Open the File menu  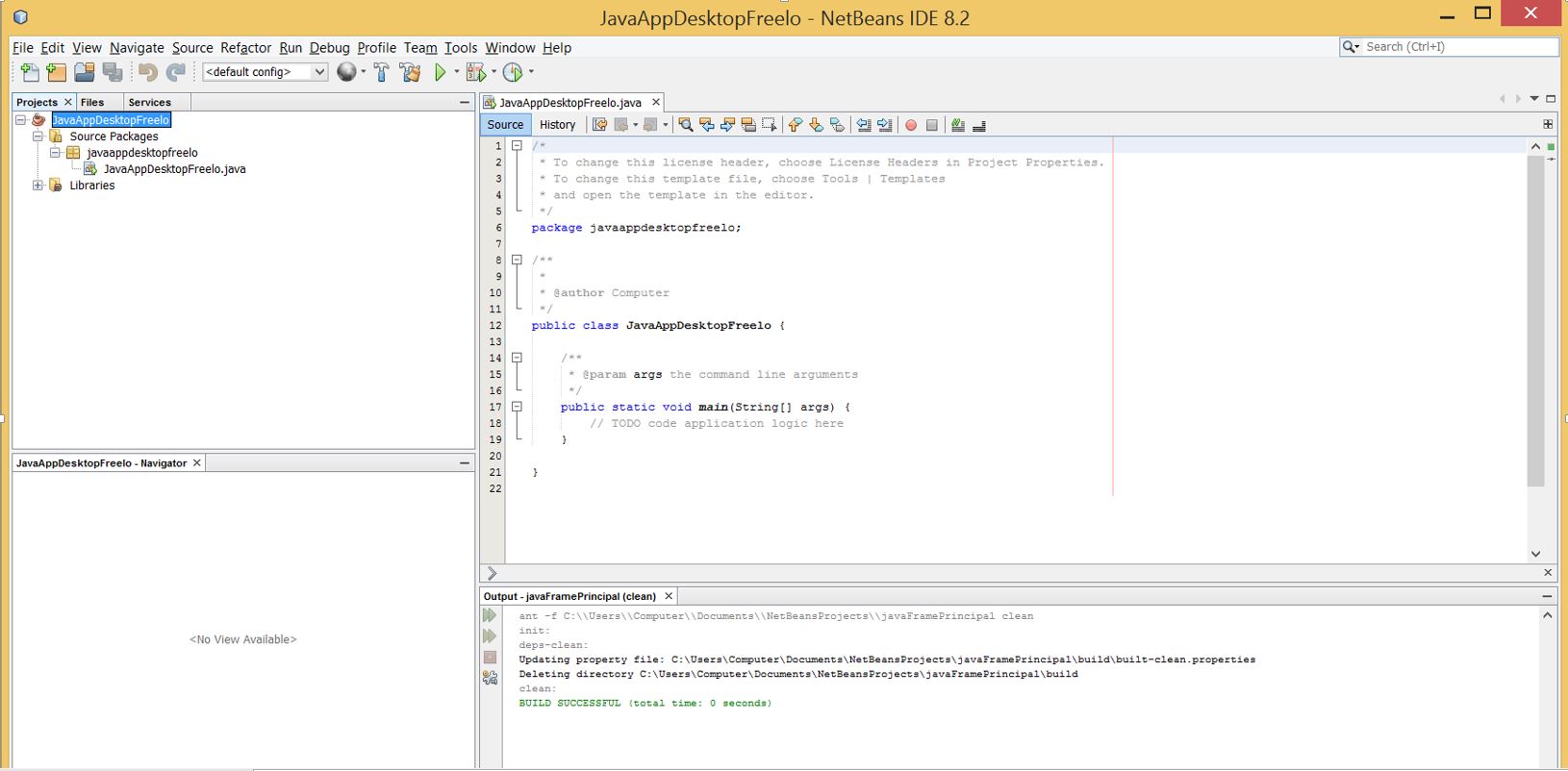click(x=23, y=48)
